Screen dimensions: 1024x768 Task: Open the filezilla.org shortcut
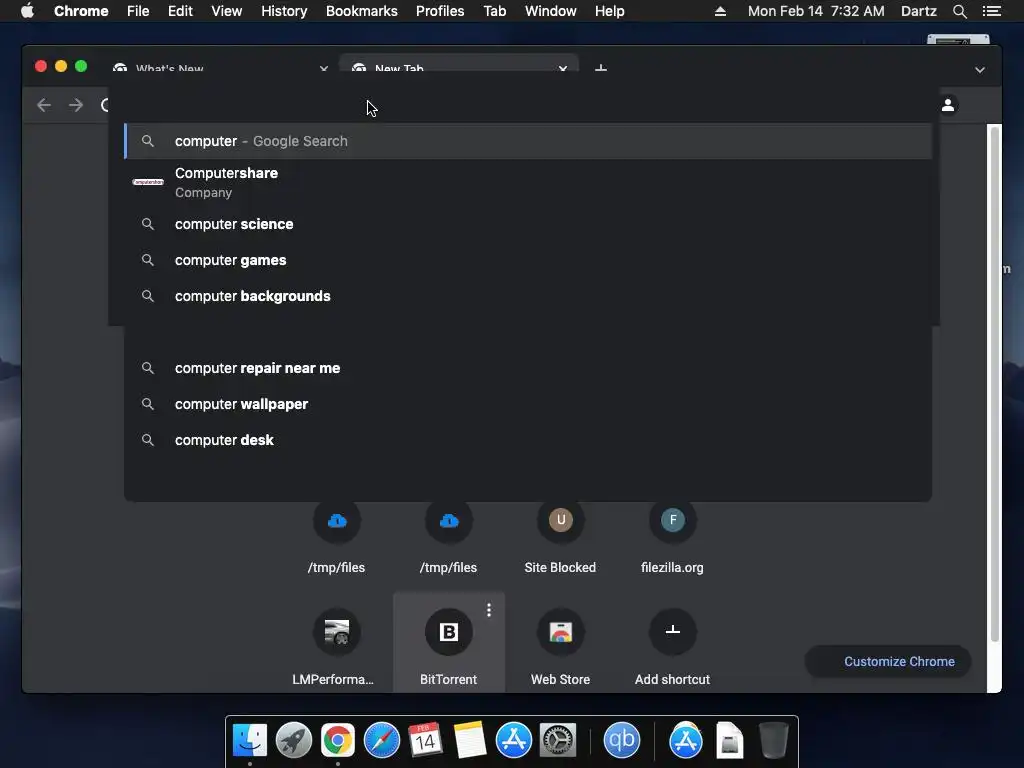[673, 539]
